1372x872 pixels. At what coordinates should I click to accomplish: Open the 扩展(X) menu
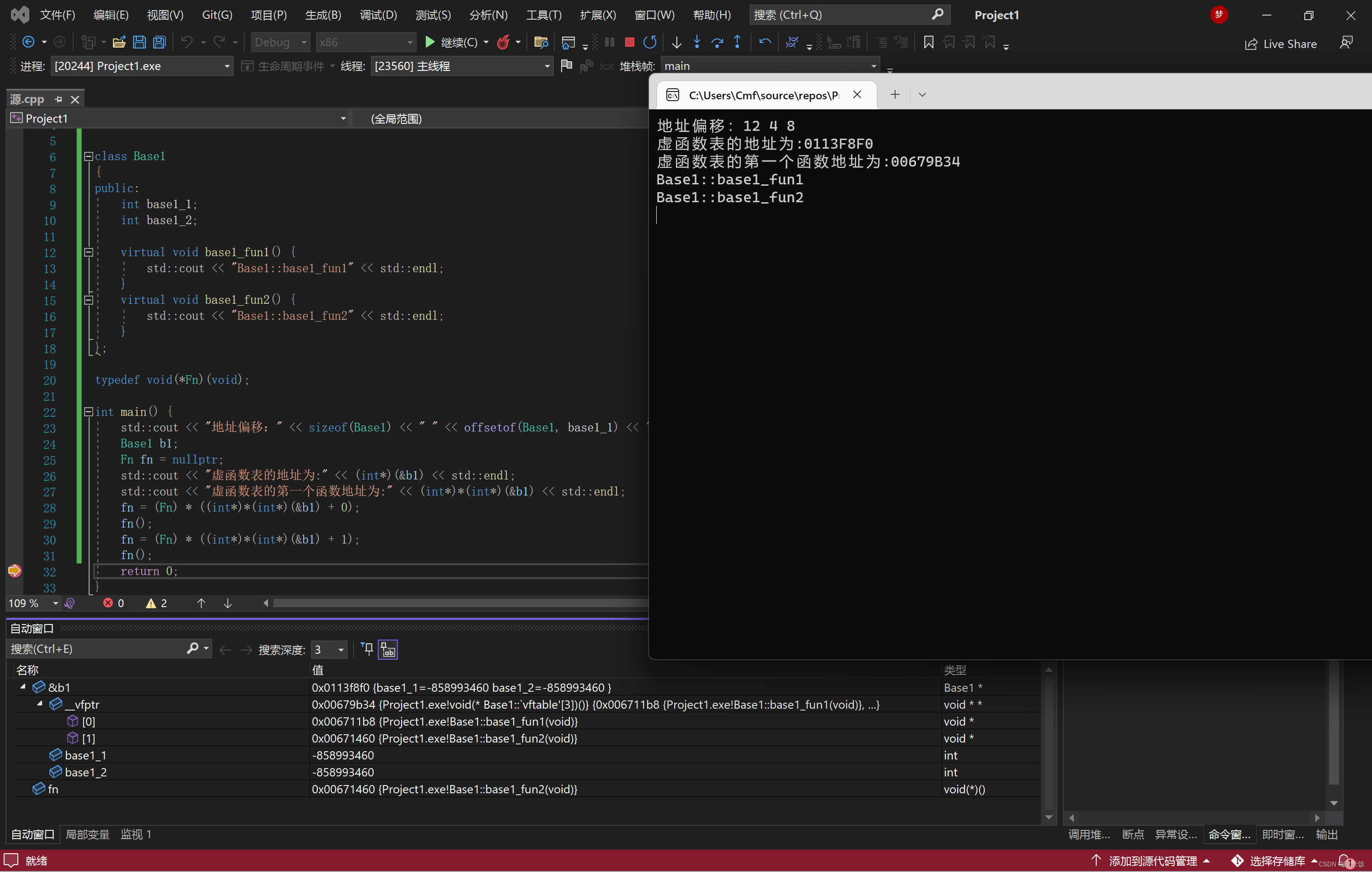tap(598, 15)
